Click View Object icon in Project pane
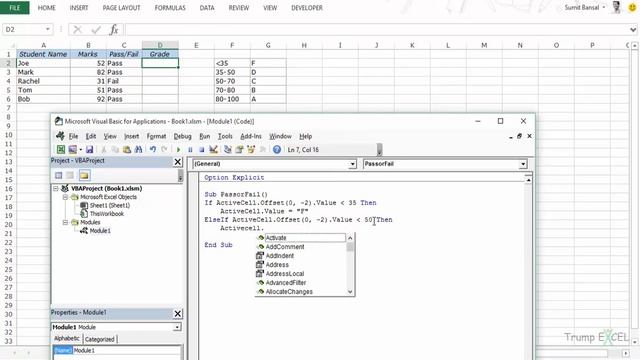The image size is (640, 360). [x=70, y=176]
